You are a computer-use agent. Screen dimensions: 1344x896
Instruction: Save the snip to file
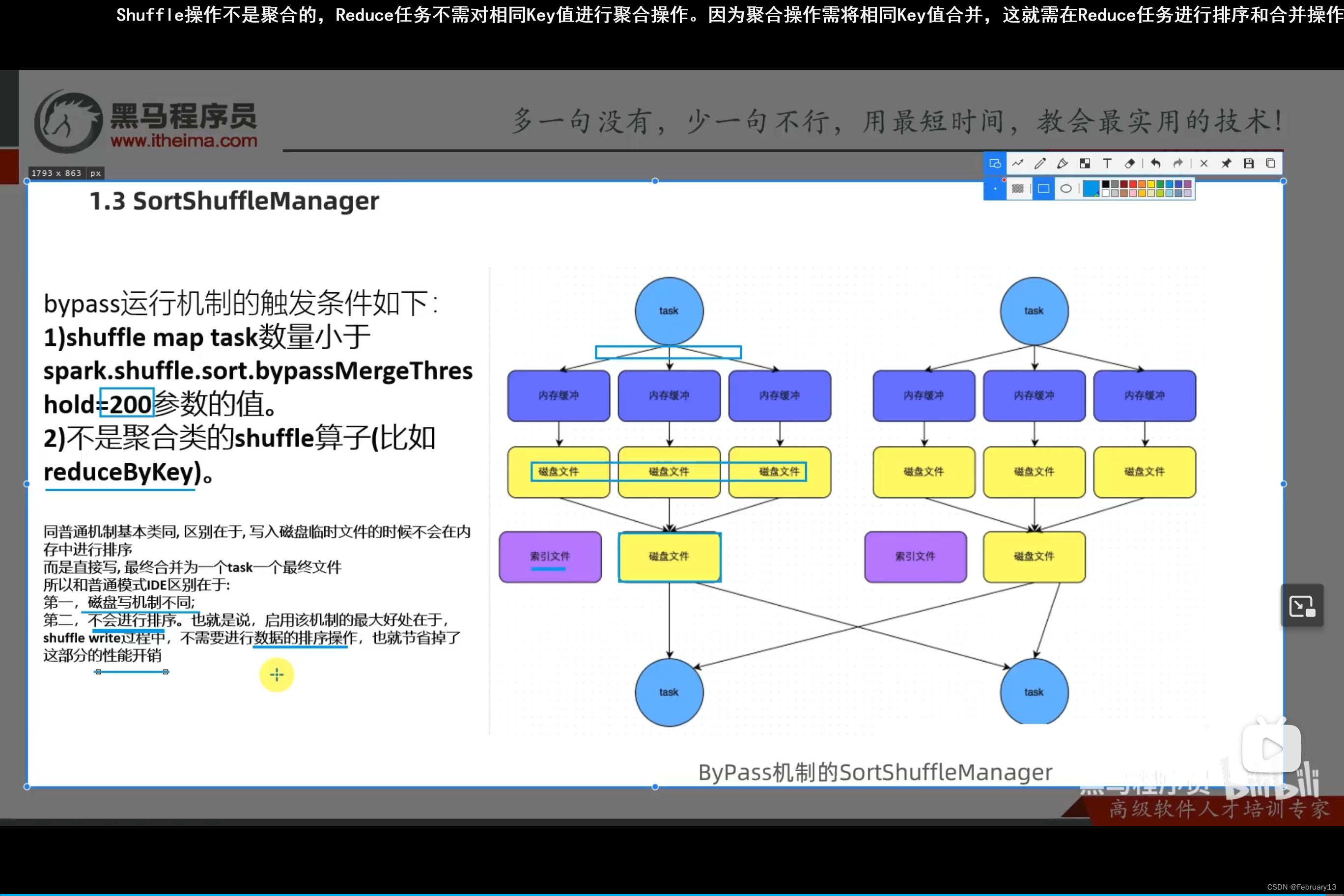point(1249,164)
